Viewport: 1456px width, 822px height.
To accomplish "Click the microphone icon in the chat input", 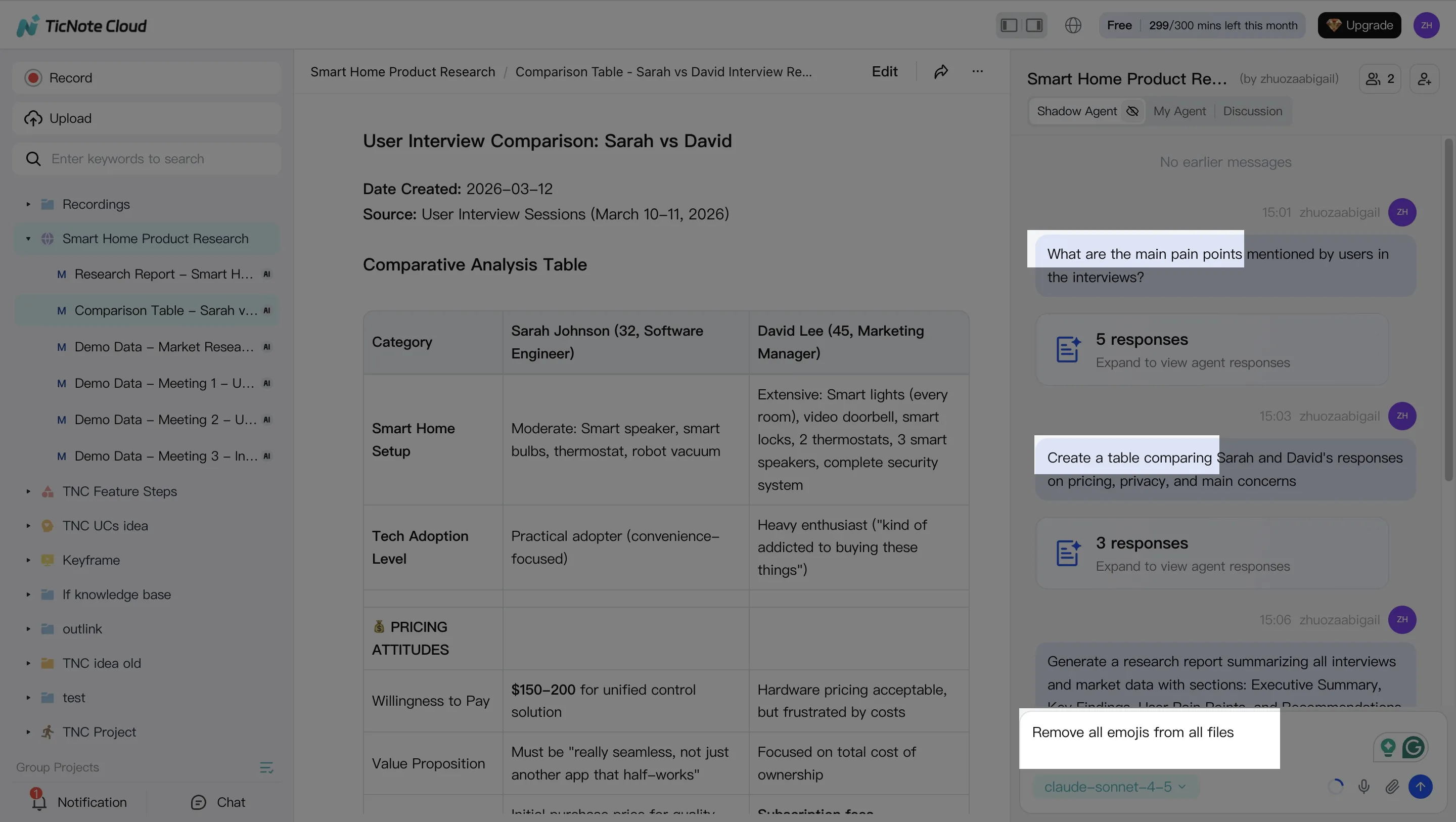I will [x=1364, y=787].
